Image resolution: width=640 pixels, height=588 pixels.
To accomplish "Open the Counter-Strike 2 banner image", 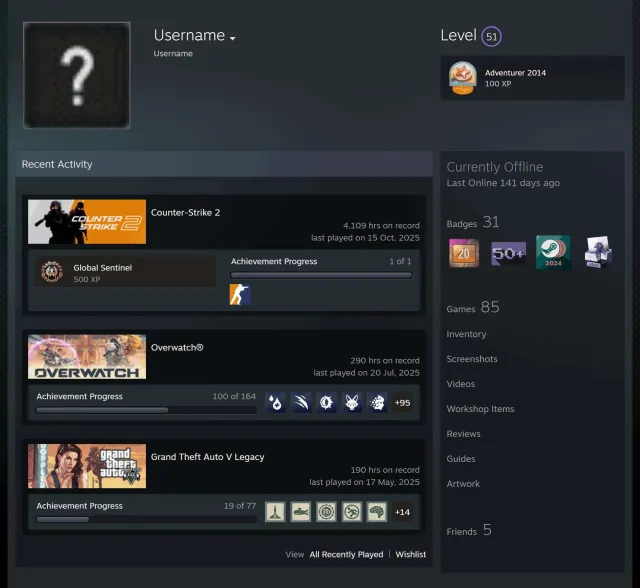I will tap(87, 222).
